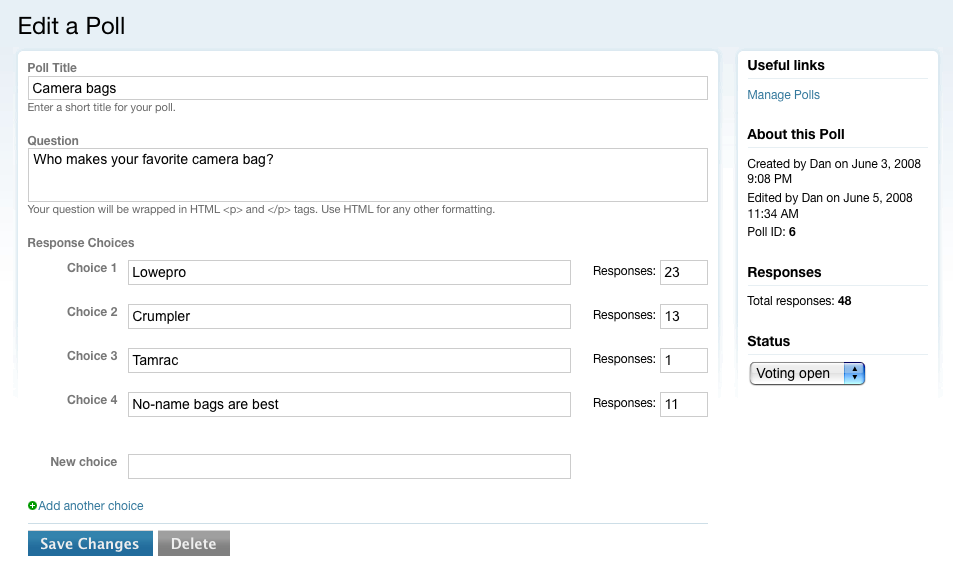
Task: Click the Choice 3 Tamrac field
Action: pos(349,360)
